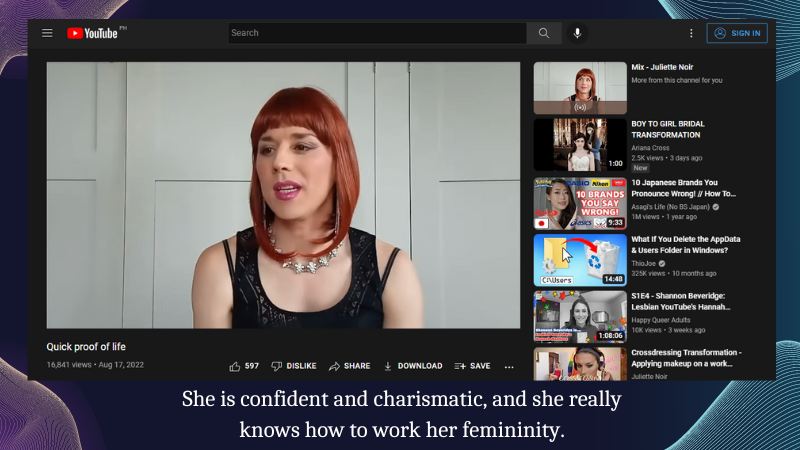This screenshot has width=800, height=450.
Task: Type in the Search field
Action: point(378,33)
